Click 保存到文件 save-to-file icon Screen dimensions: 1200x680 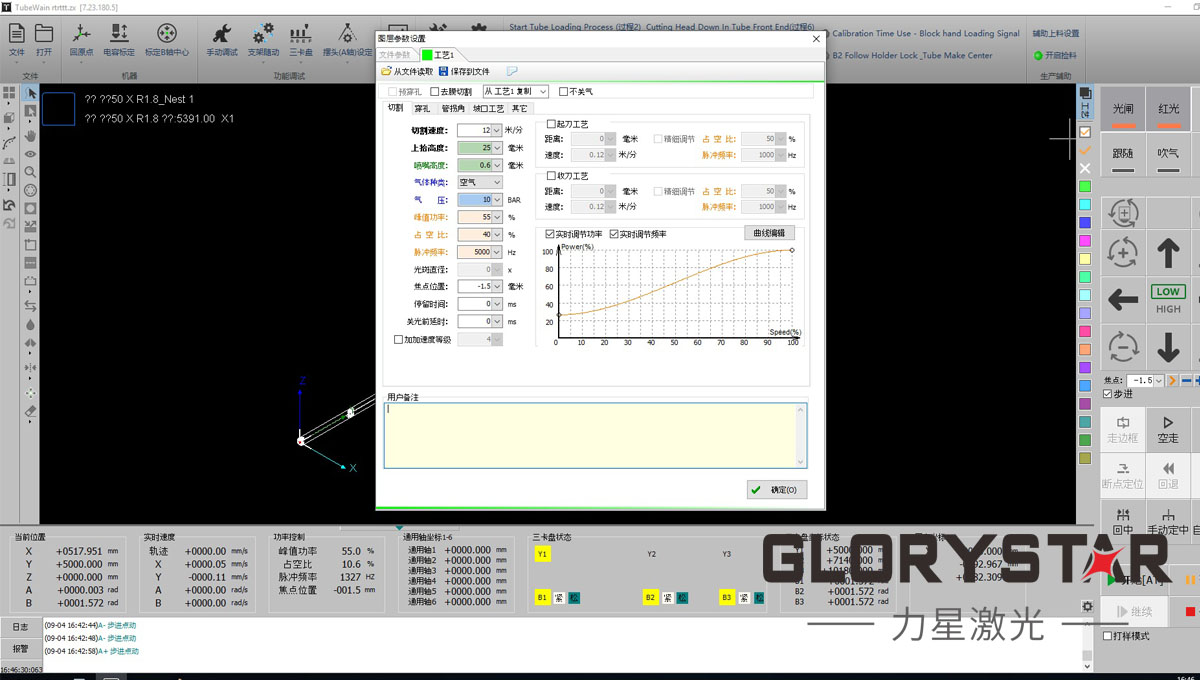[444, 72]
